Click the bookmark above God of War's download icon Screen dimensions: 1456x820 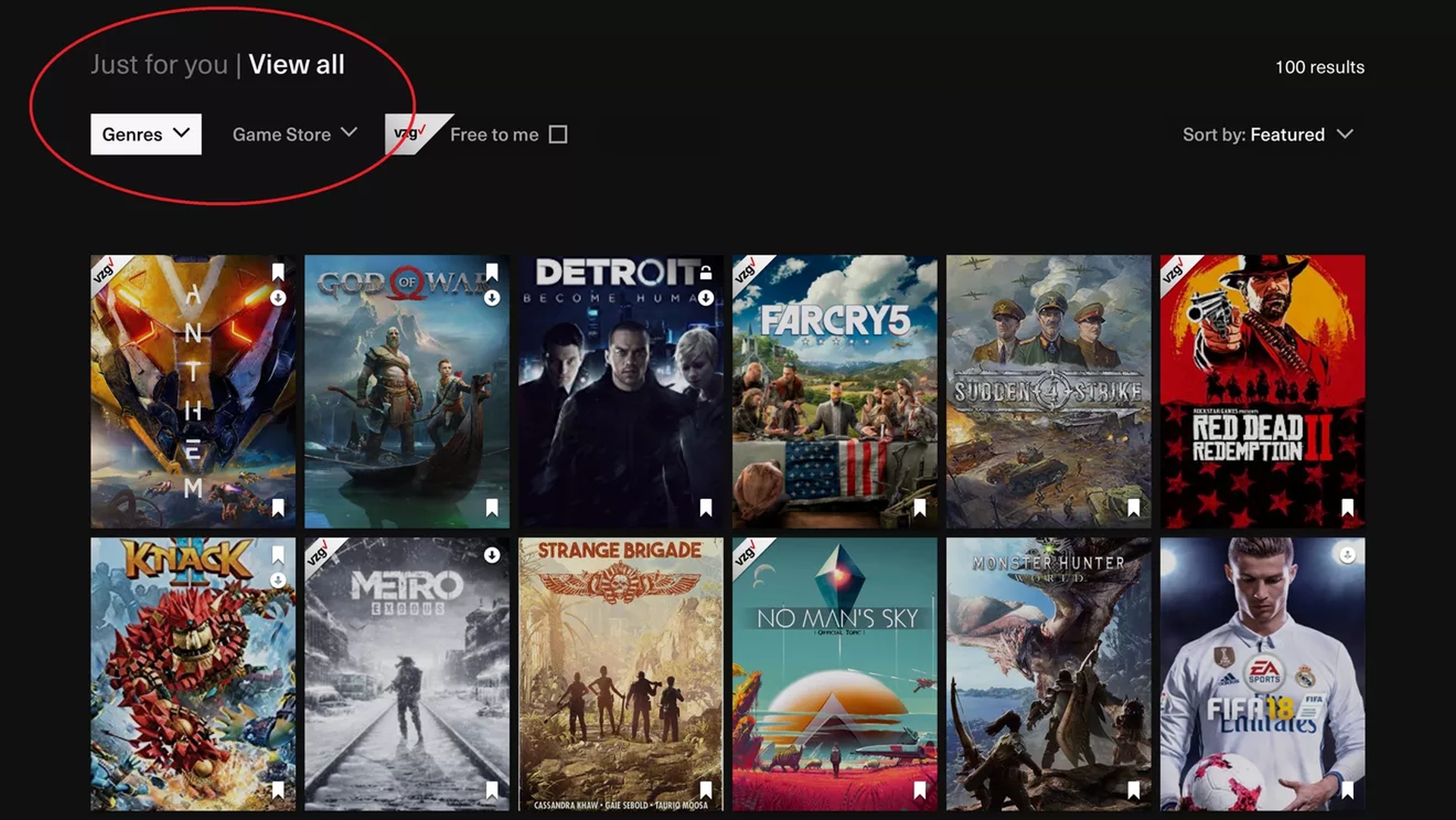tap(492, 272)
